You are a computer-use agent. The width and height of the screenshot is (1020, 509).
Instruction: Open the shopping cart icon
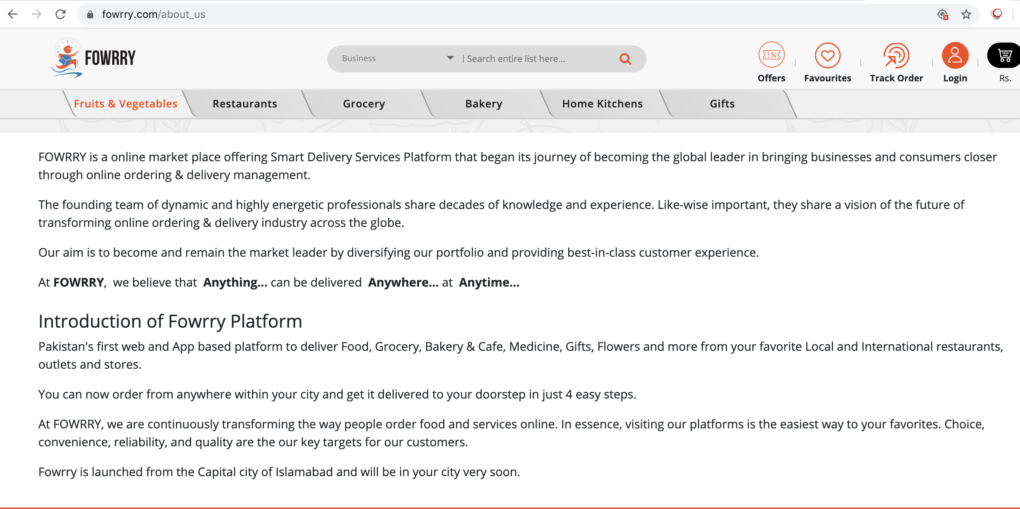point(1004,55)
